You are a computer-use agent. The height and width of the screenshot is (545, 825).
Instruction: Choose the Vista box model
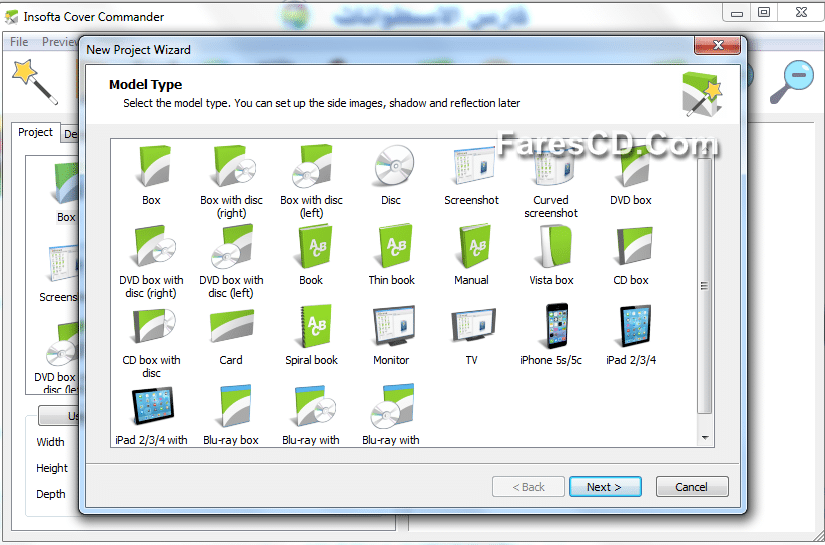pyautogui.click(x=551, y=256)
